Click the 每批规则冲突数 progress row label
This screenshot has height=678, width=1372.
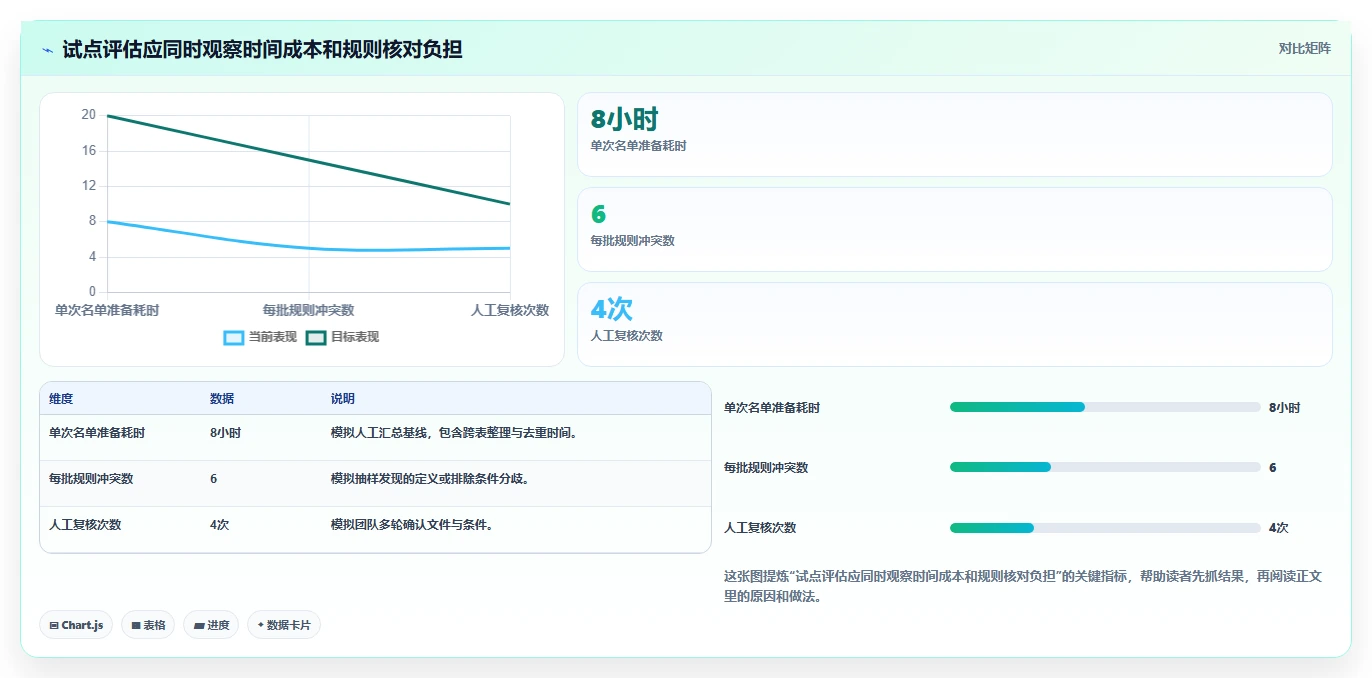pos(766,468)
